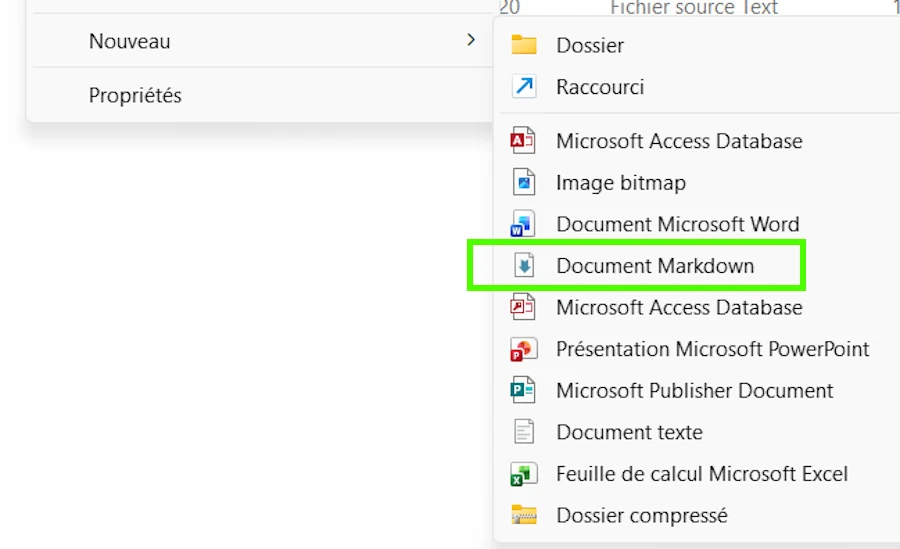Click the PowerPoint presentation icon
900x549 pixels.
click(523, 349)
